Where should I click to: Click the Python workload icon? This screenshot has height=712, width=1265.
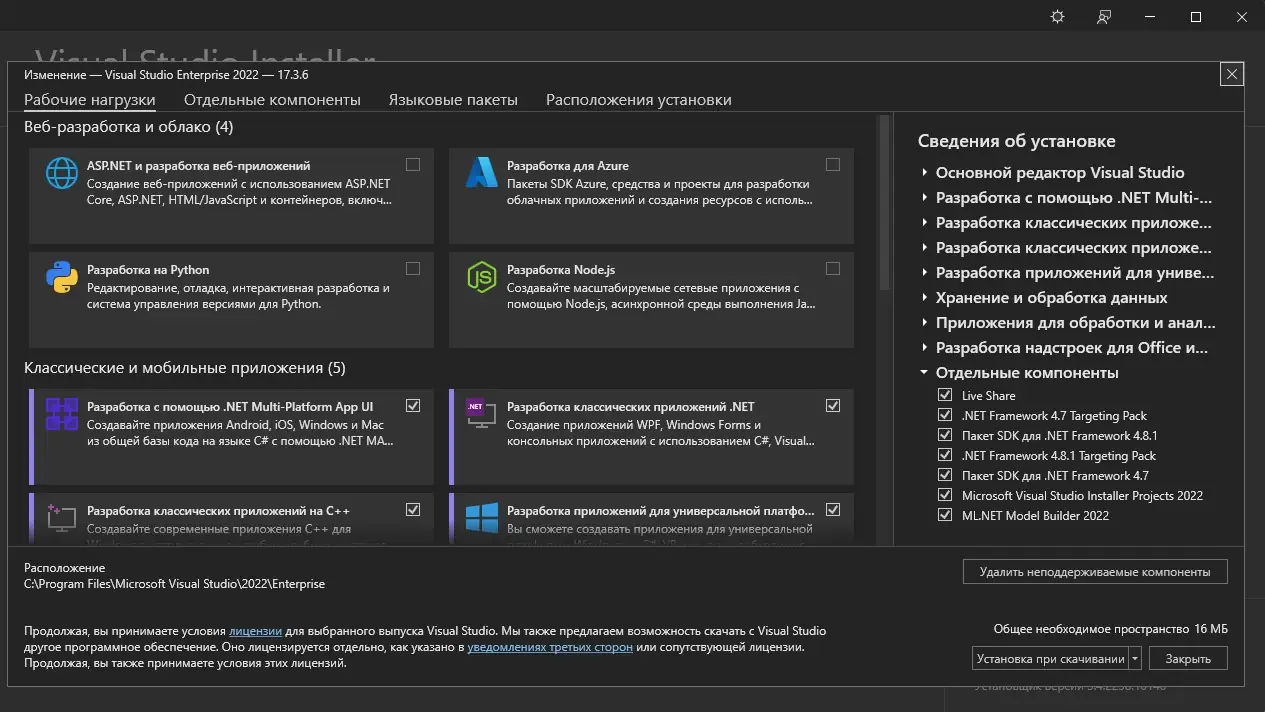point(62,277)
